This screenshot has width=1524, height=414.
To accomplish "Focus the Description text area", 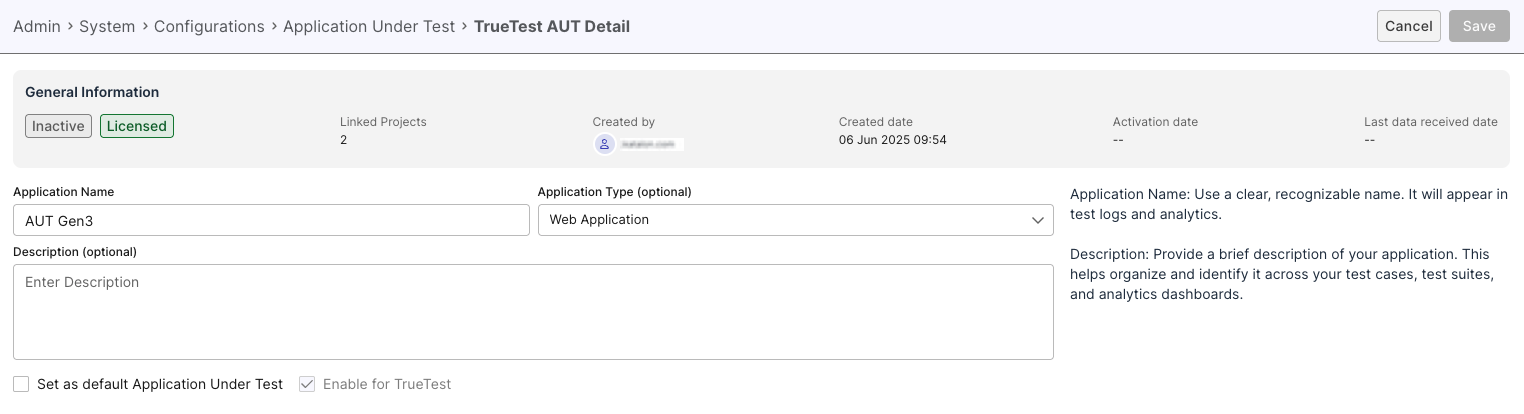I will [533, 312].
